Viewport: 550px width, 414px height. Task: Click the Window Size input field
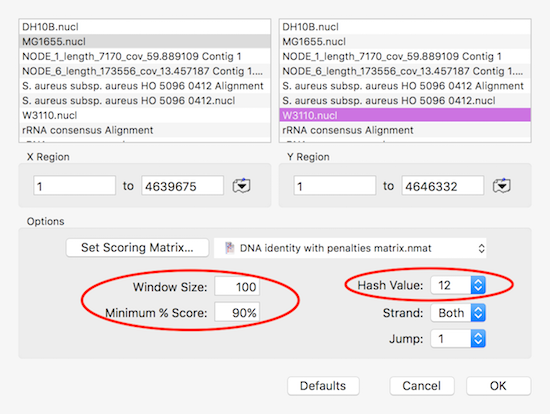[237, 287]
